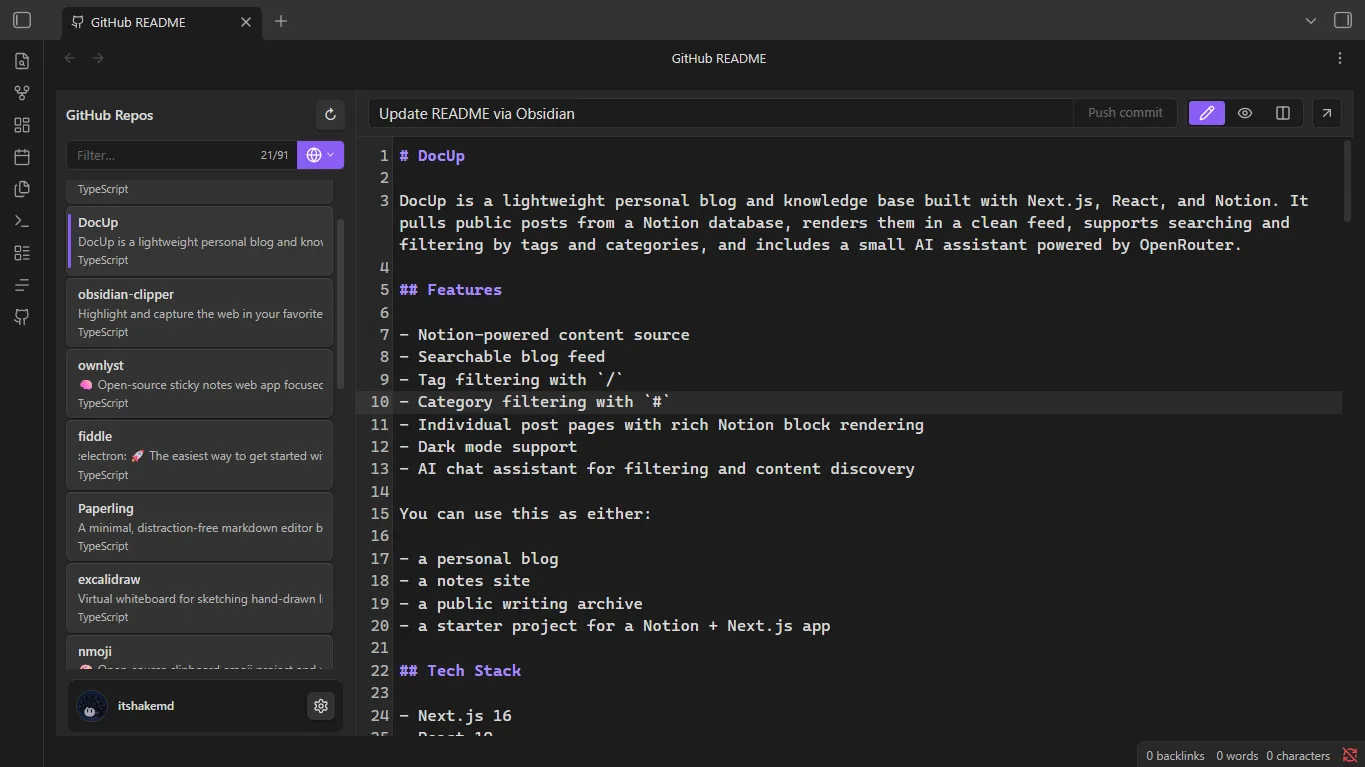This screenshot has height=767, width=1365.
Task: Expand the tab list chevron dropdown
Action: [1311, 20]
